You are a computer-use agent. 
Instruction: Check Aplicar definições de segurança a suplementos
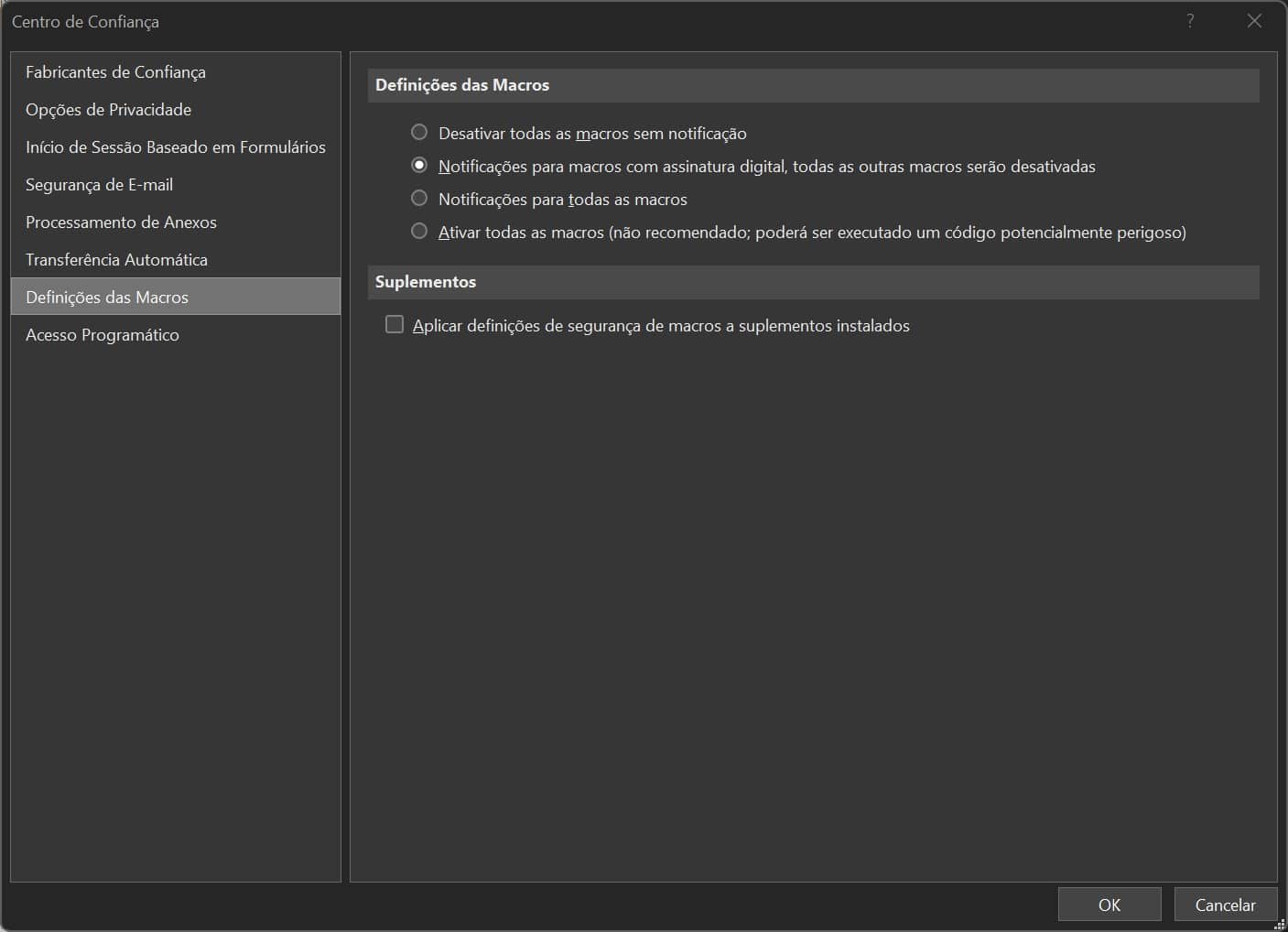pyautogui.click(x=395, y=325)
